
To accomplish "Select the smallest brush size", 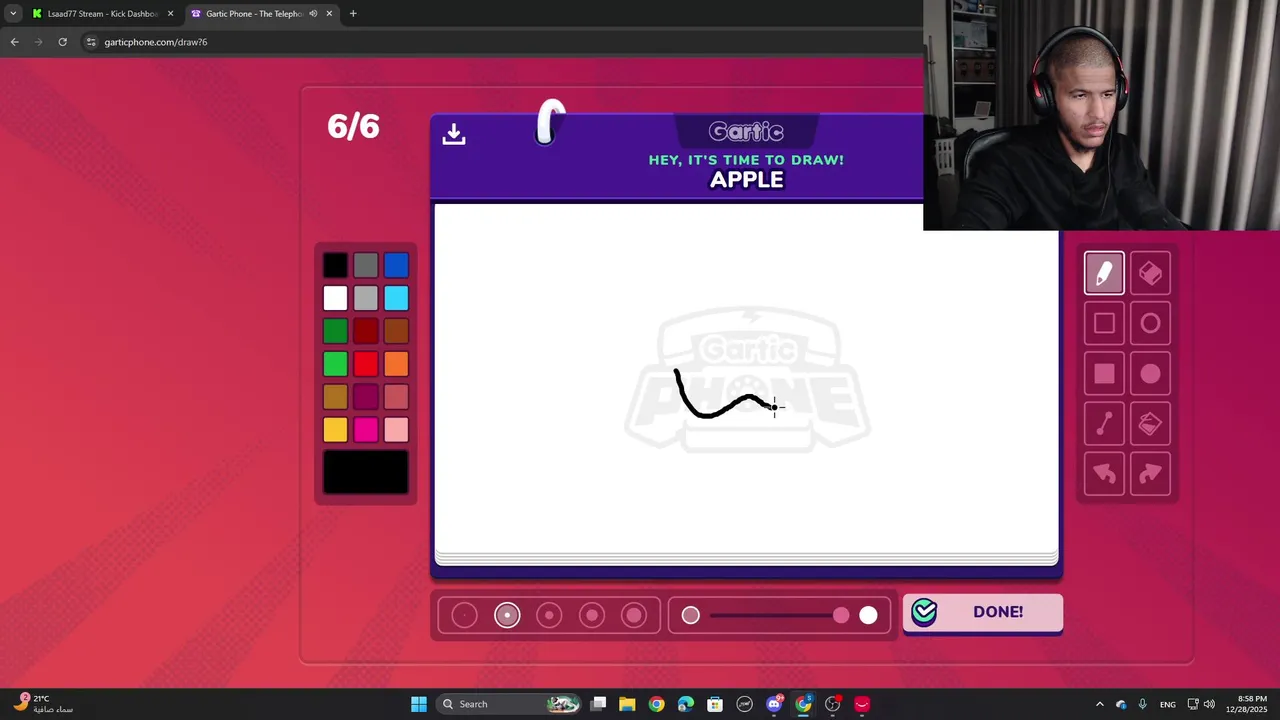I will pos(464,616).
